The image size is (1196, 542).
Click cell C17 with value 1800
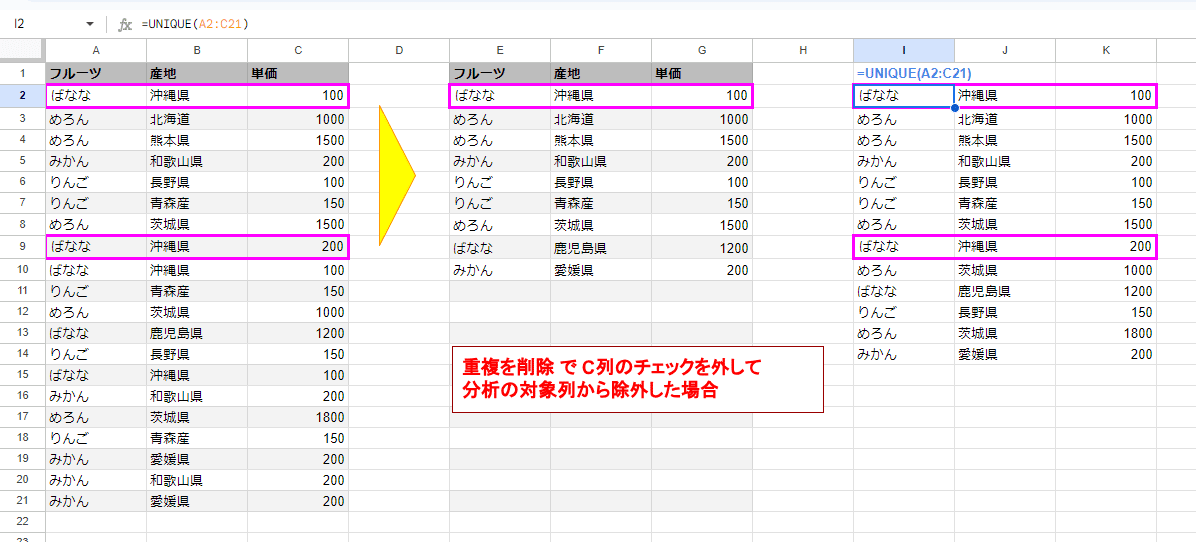(298, 417)
